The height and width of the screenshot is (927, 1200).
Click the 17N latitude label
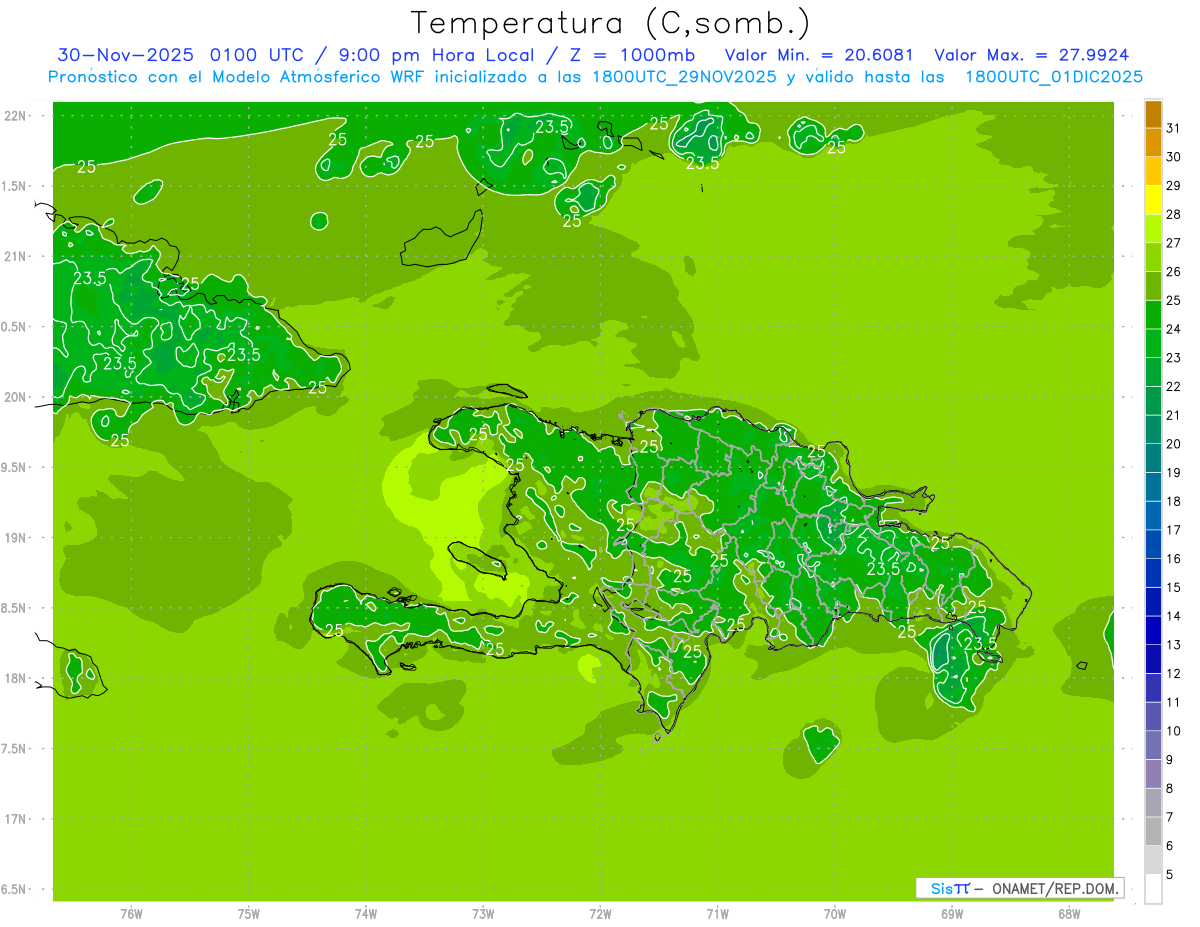(x=17, y=819)
